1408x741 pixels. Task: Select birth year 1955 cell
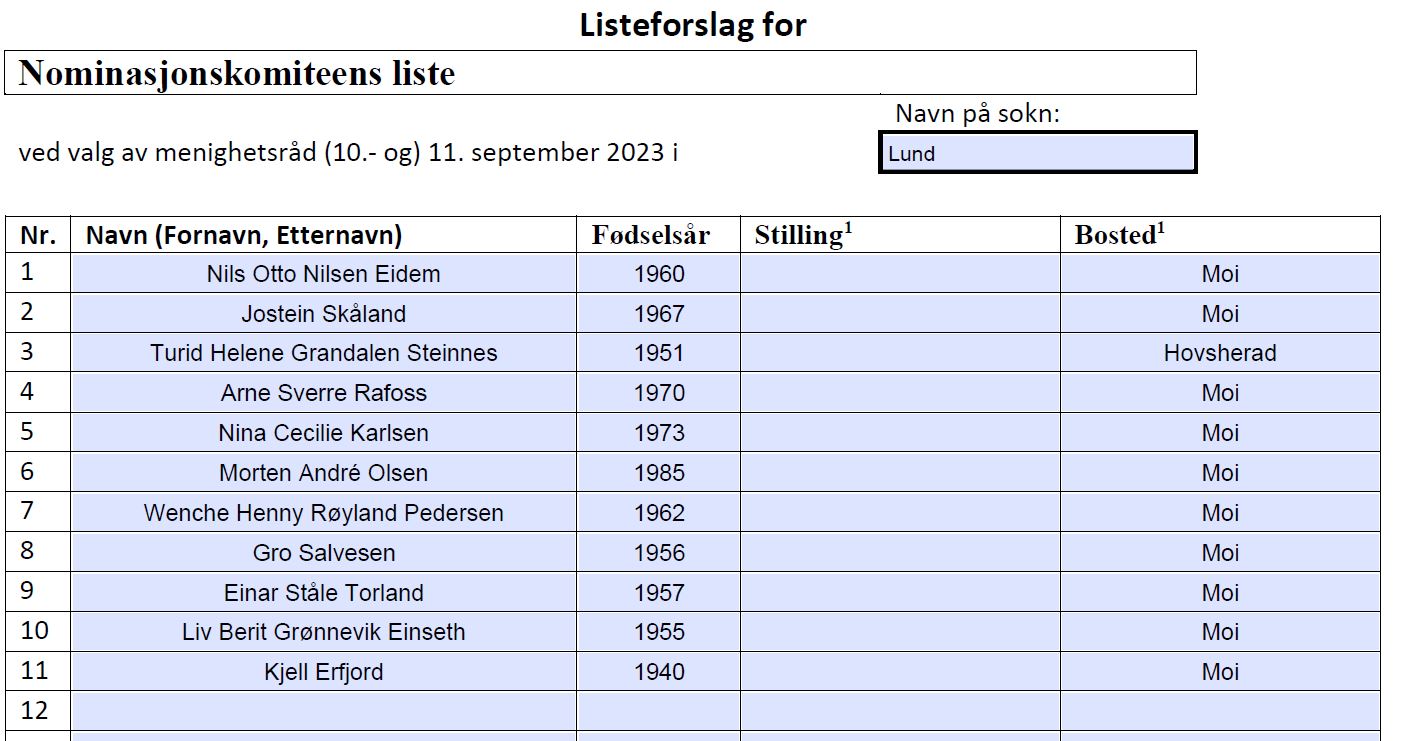[x=658, y=632]
